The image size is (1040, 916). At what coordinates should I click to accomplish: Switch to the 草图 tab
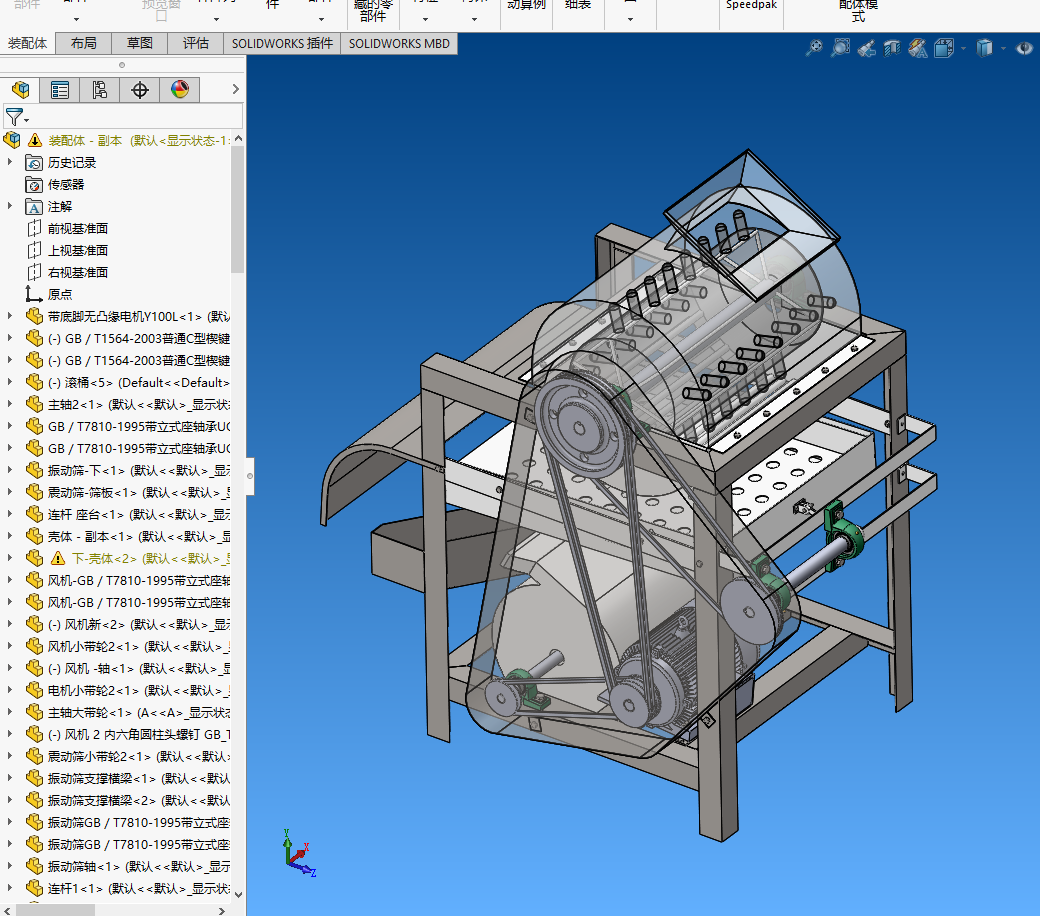tap(140, 43)
